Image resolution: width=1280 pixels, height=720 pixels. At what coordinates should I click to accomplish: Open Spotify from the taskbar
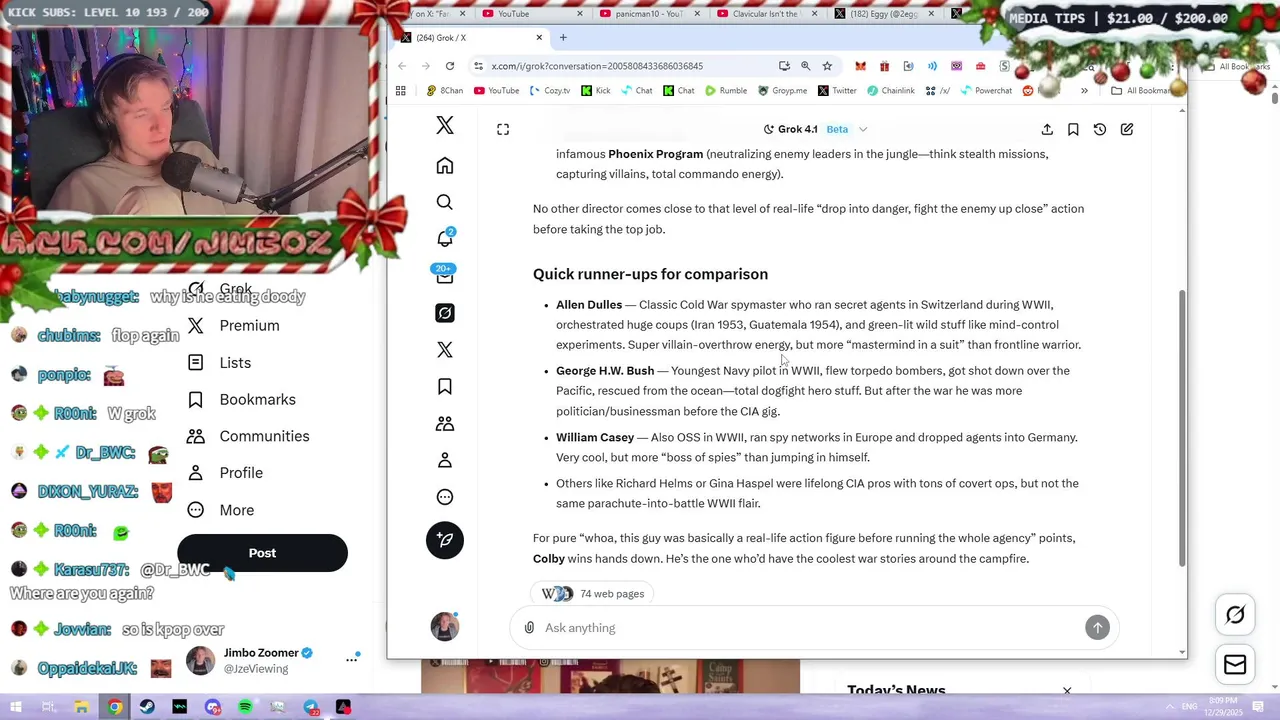coord(245,707)
